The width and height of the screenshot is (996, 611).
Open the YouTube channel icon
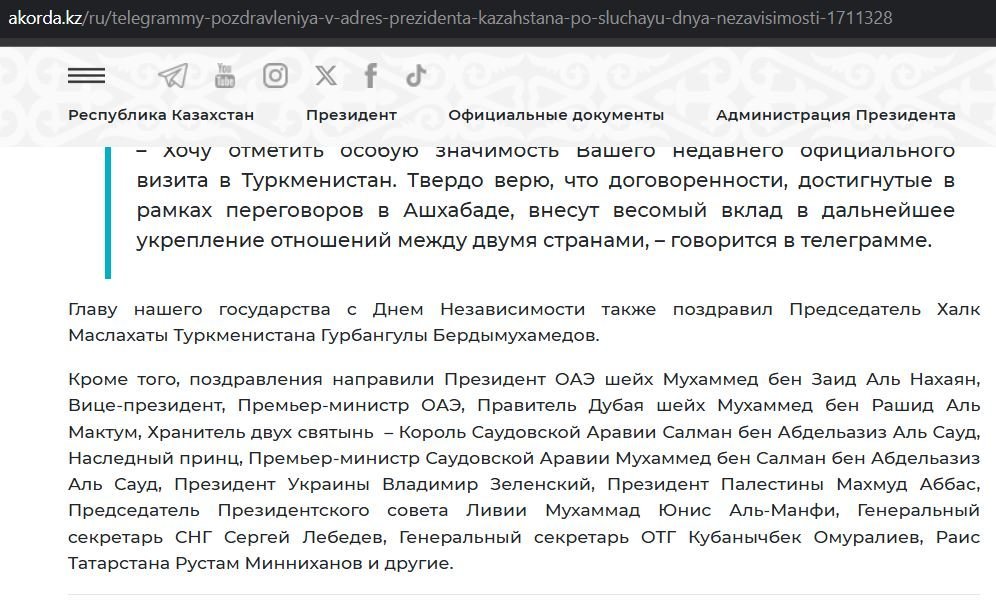pyautogui.click(x=224, y=74)
